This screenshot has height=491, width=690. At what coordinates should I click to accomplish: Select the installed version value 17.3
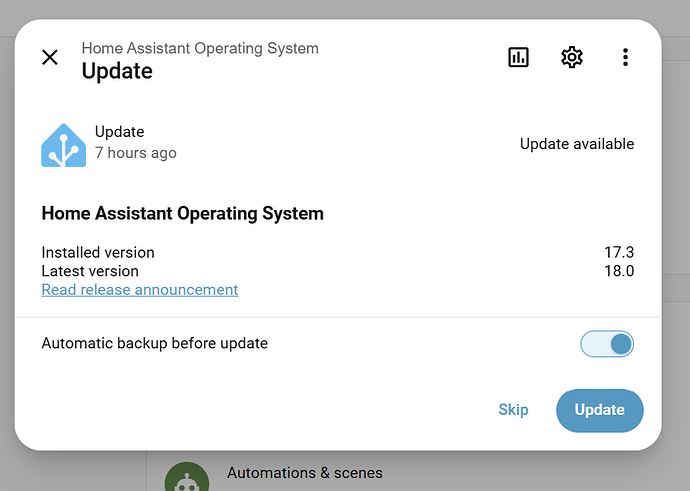pos(619,252)
